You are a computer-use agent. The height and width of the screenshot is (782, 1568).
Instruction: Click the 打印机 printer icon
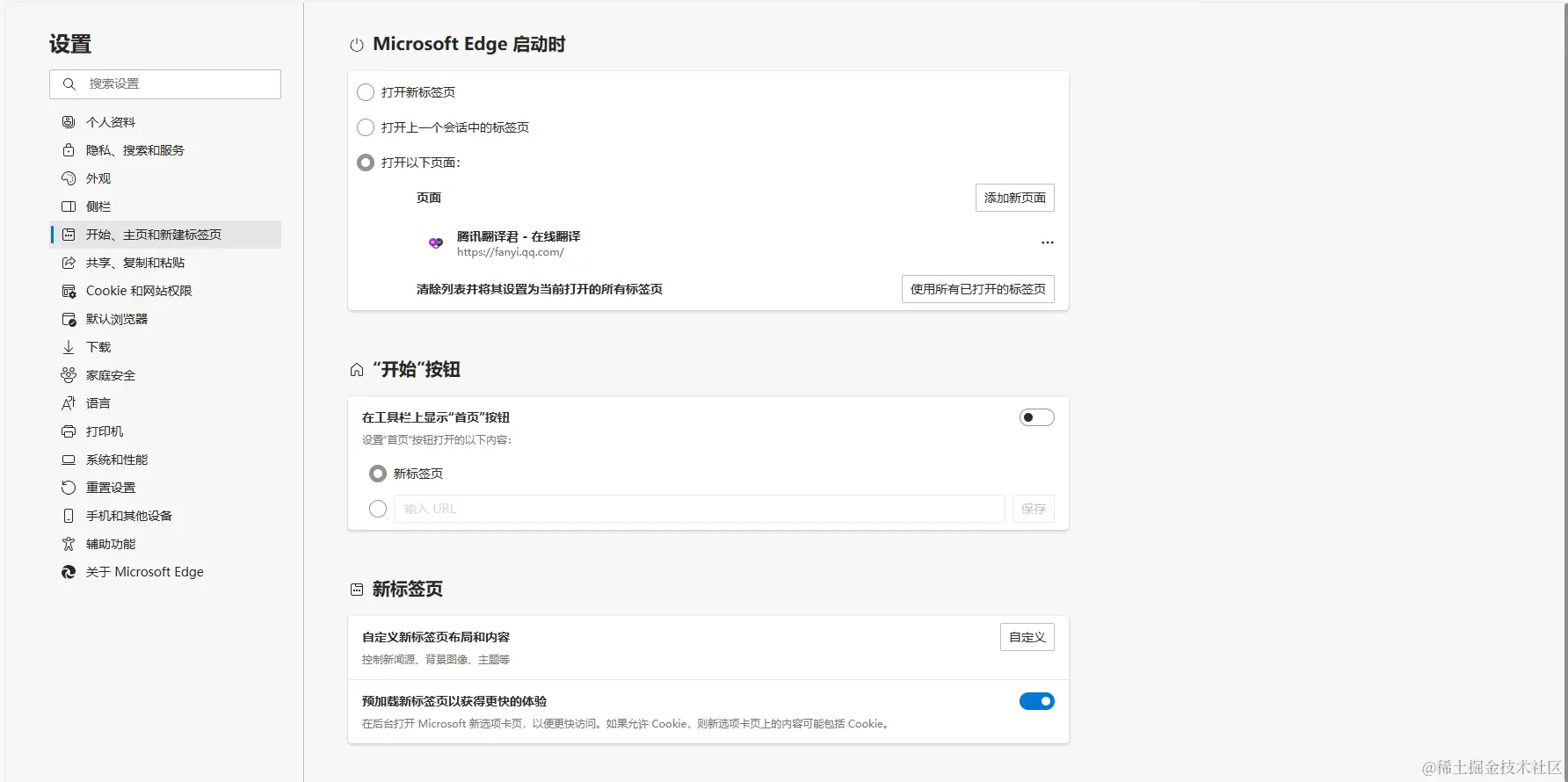(69, 431)
